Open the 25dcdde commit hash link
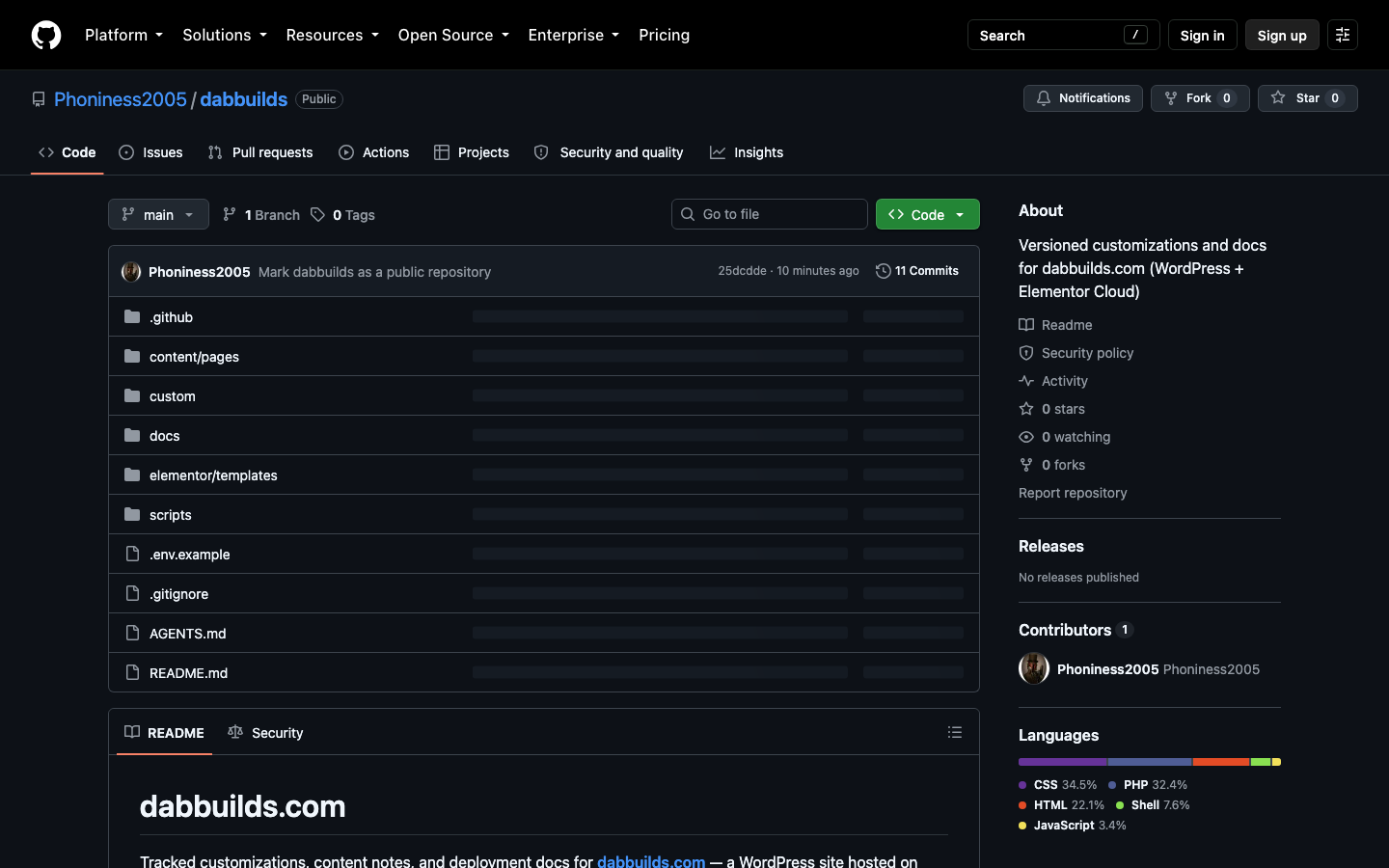The image size is (1389, 868). click(742, 271)
